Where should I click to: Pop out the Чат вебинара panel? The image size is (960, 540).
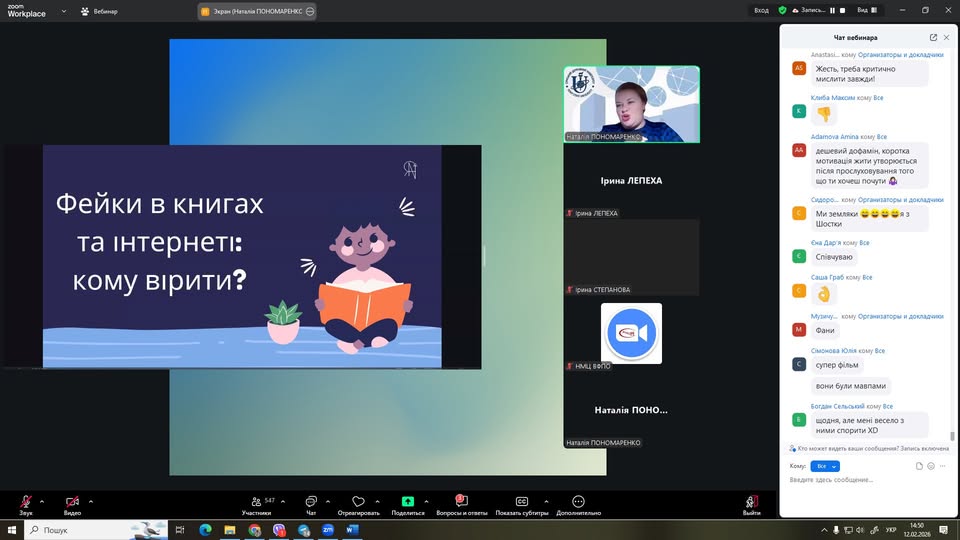click(933, 37)
